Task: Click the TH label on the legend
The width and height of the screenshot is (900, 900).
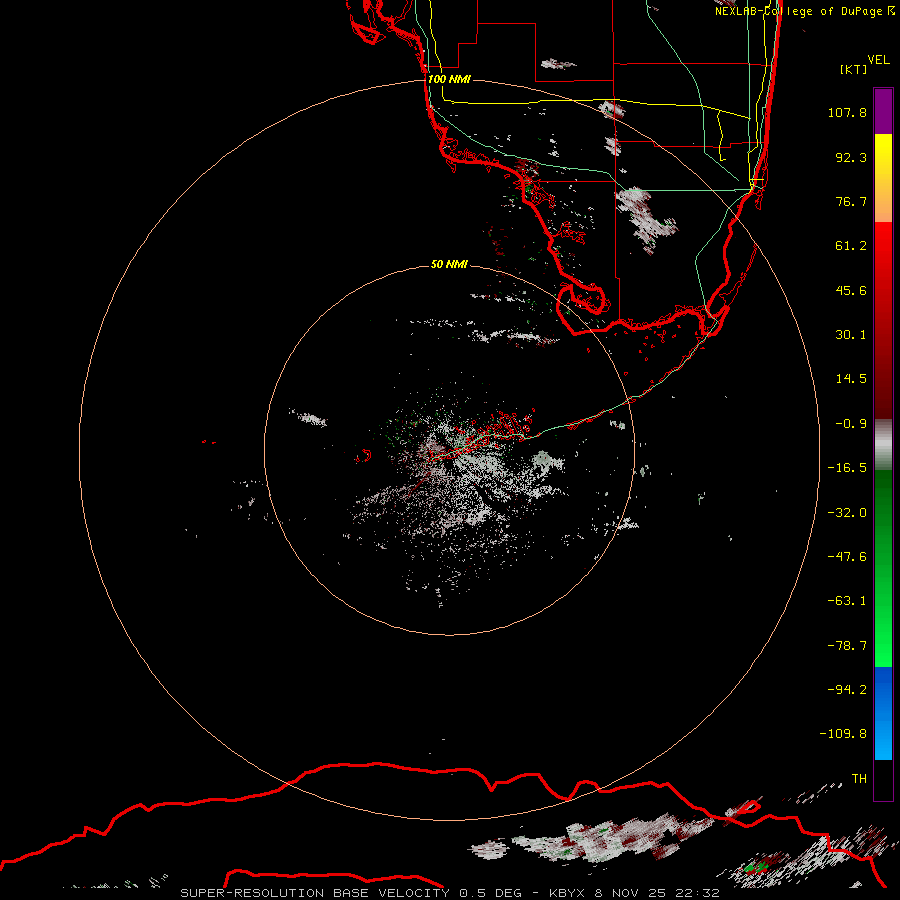Action: tap(859, 779)
